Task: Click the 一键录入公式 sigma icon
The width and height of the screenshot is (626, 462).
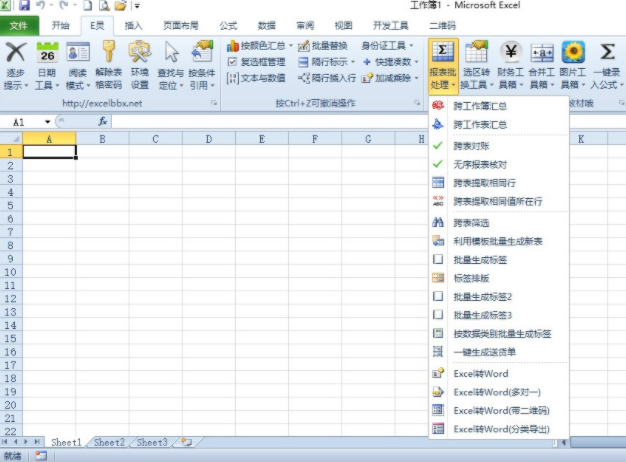Action: tap(607, 53)
